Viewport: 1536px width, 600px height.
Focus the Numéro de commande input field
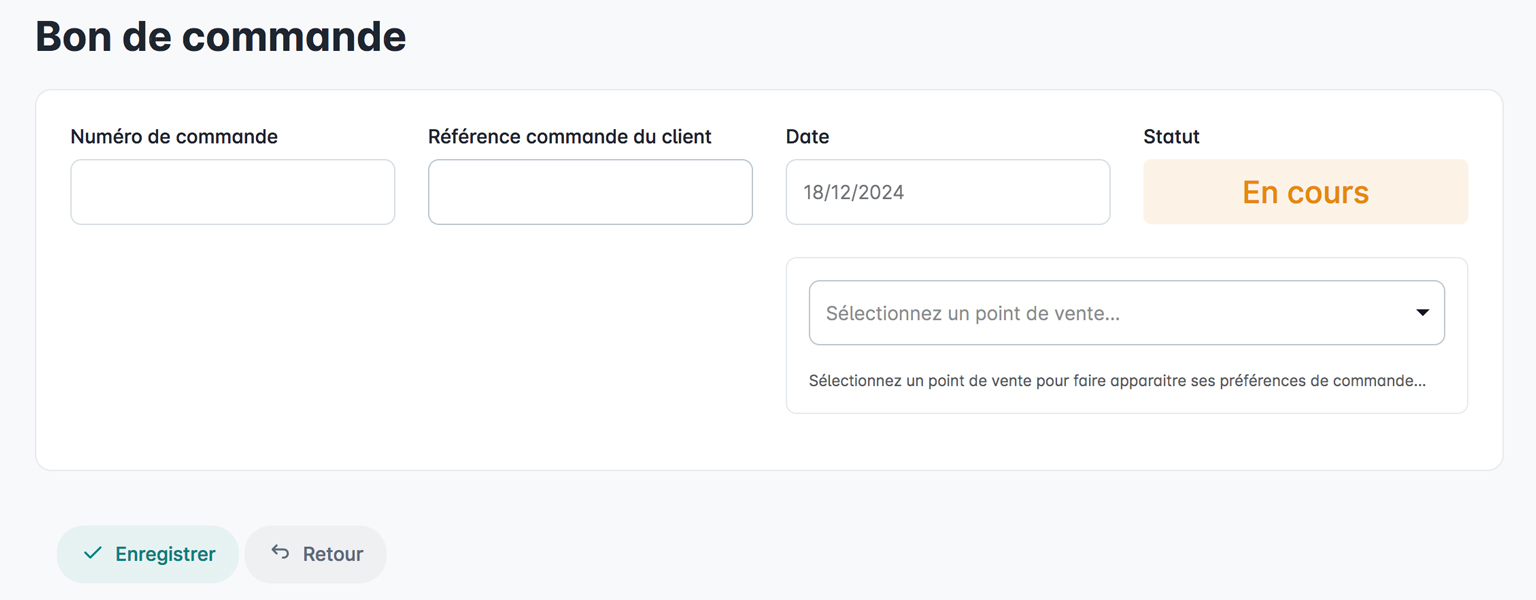coord(232,192)
